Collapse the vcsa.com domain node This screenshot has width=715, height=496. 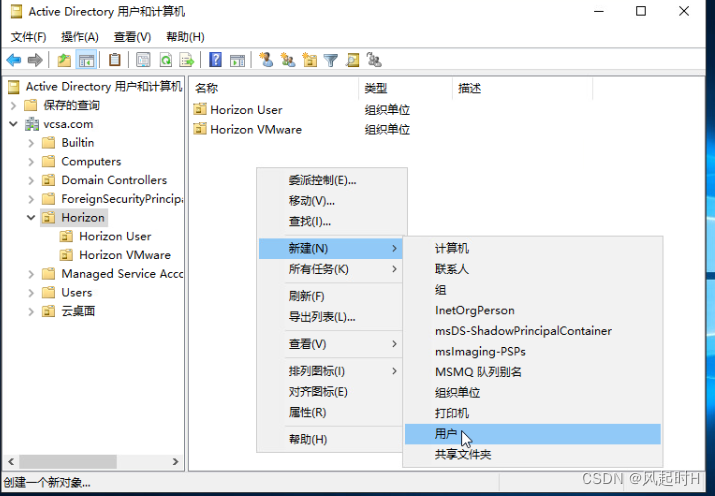click(13, 124)
